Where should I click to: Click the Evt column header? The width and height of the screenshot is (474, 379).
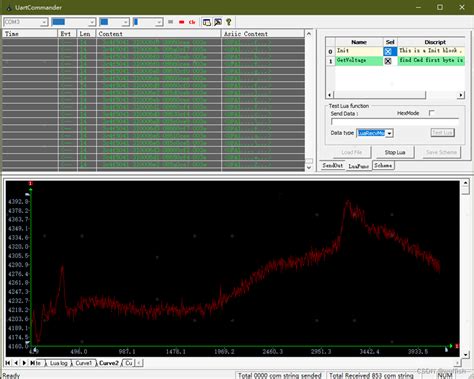click(x=67, y=34)
